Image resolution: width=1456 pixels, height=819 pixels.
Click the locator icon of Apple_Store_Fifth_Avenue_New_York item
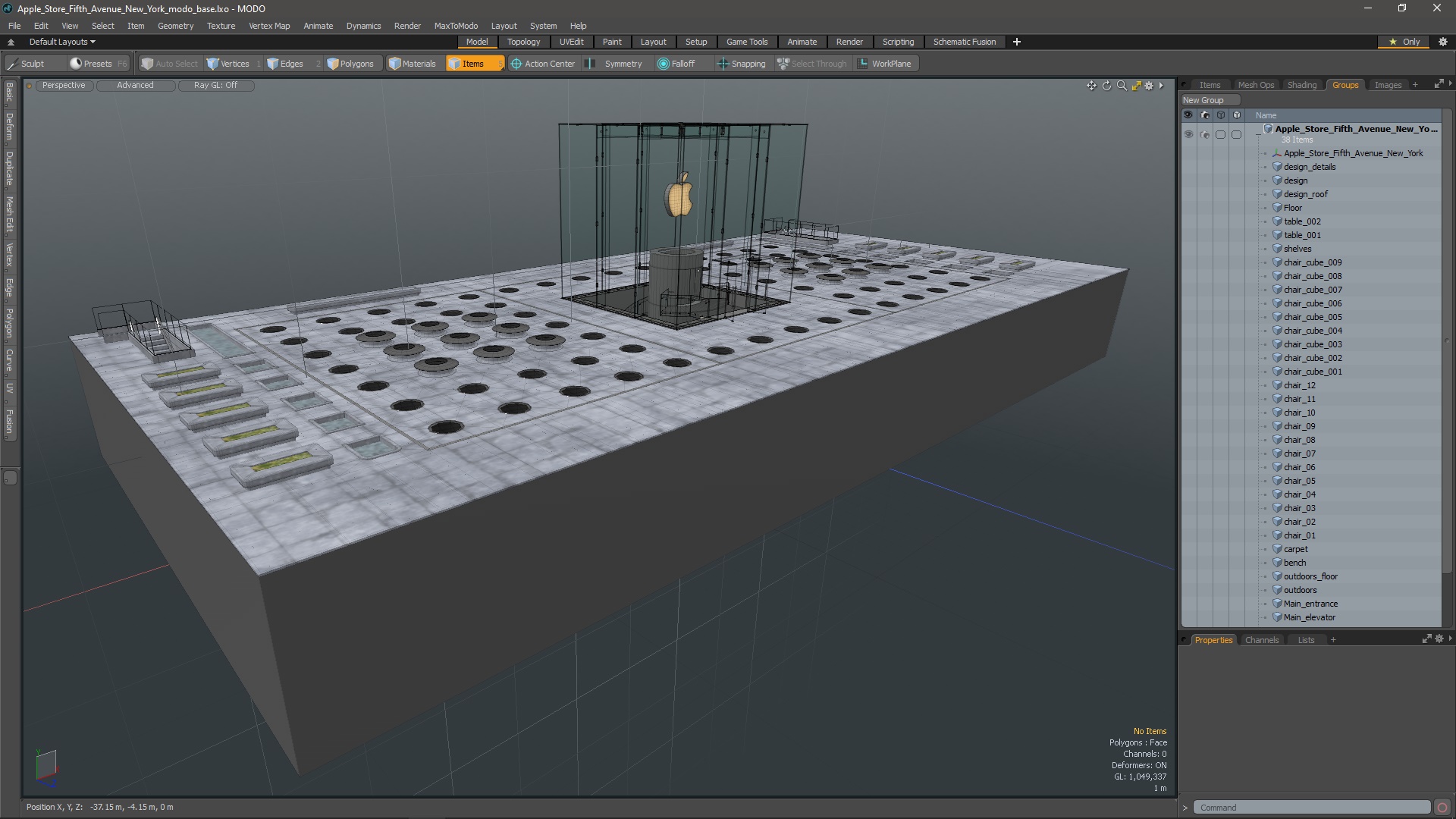pyautogui.click(x=1277, y=153)
